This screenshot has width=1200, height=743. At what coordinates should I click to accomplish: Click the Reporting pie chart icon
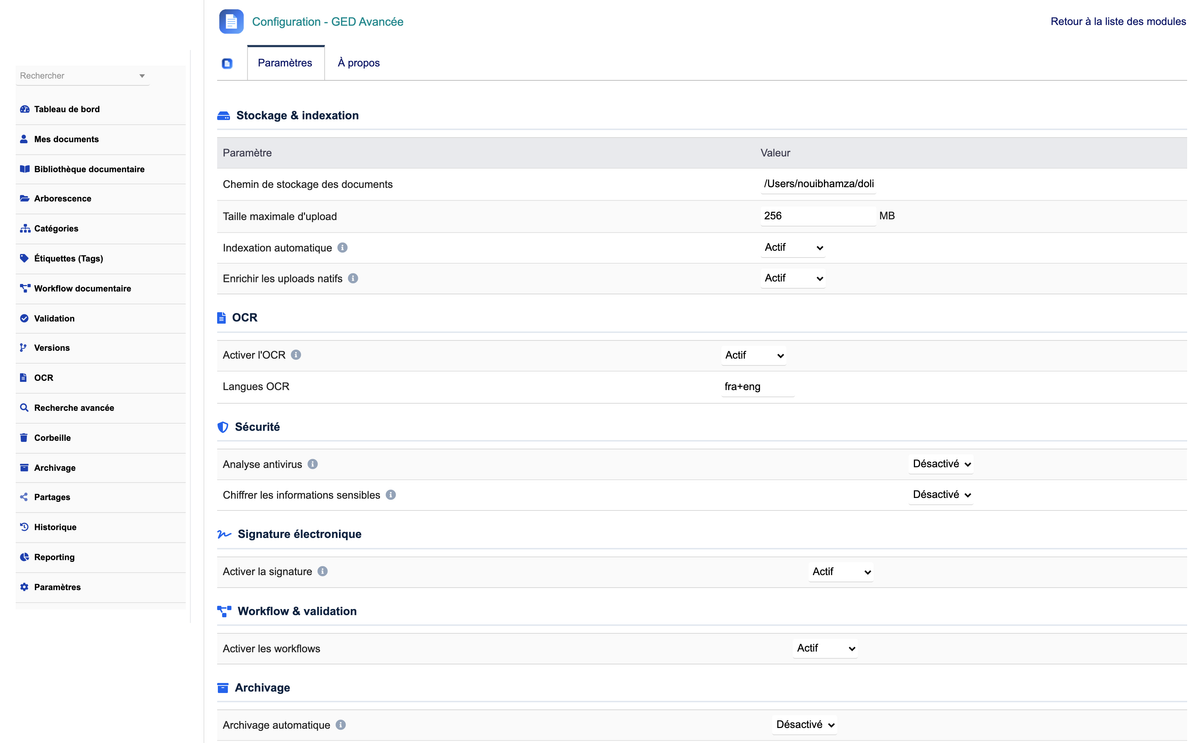(x=24, y=557)
